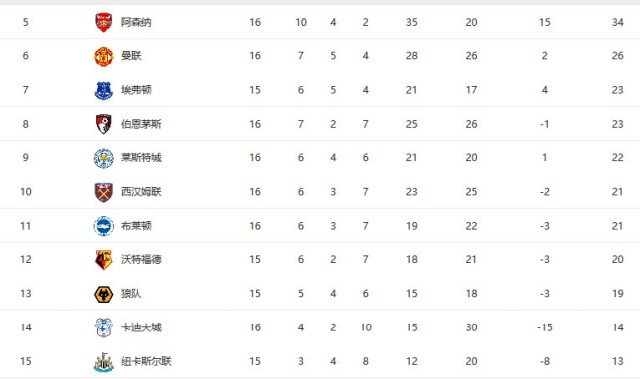Open the Watford club crest
The width and height of the screenshot is (640, 379).
pos(104,260)
